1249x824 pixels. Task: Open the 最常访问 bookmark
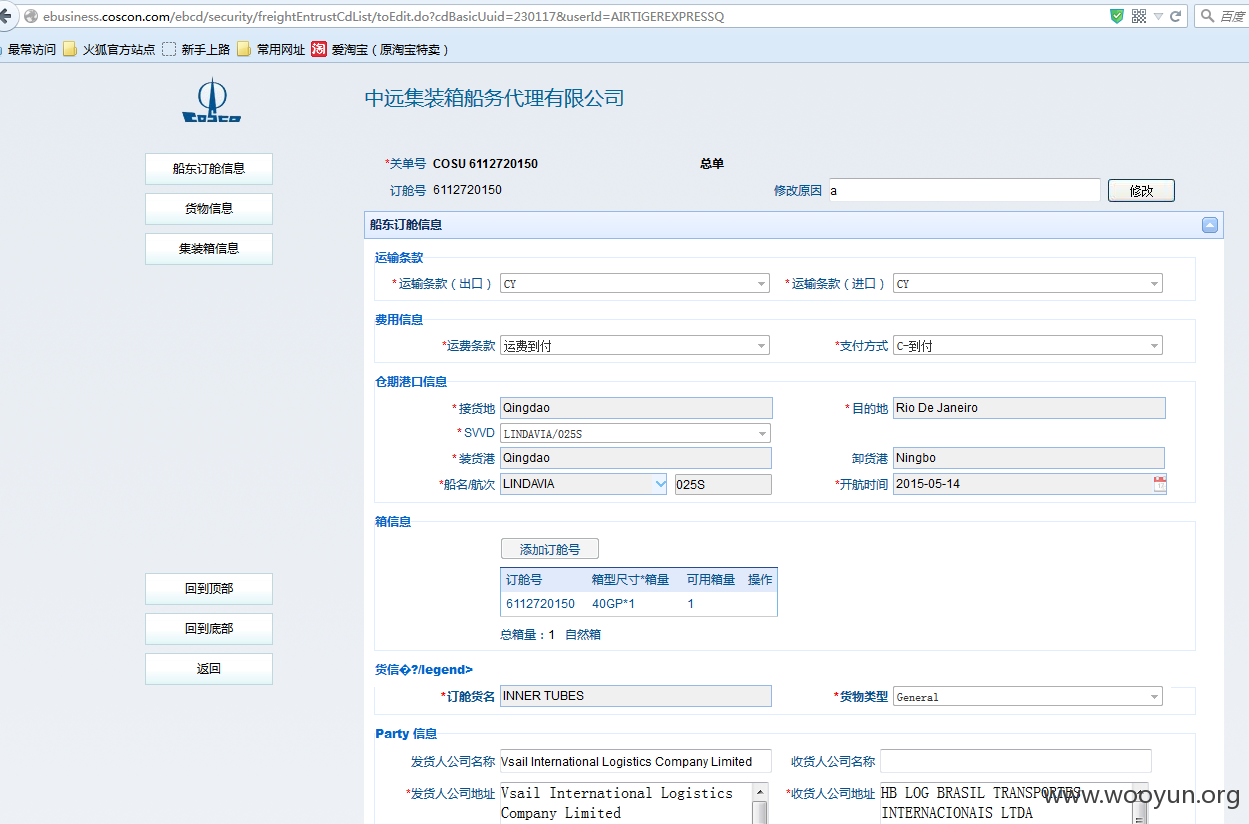[x=28, y=49]
